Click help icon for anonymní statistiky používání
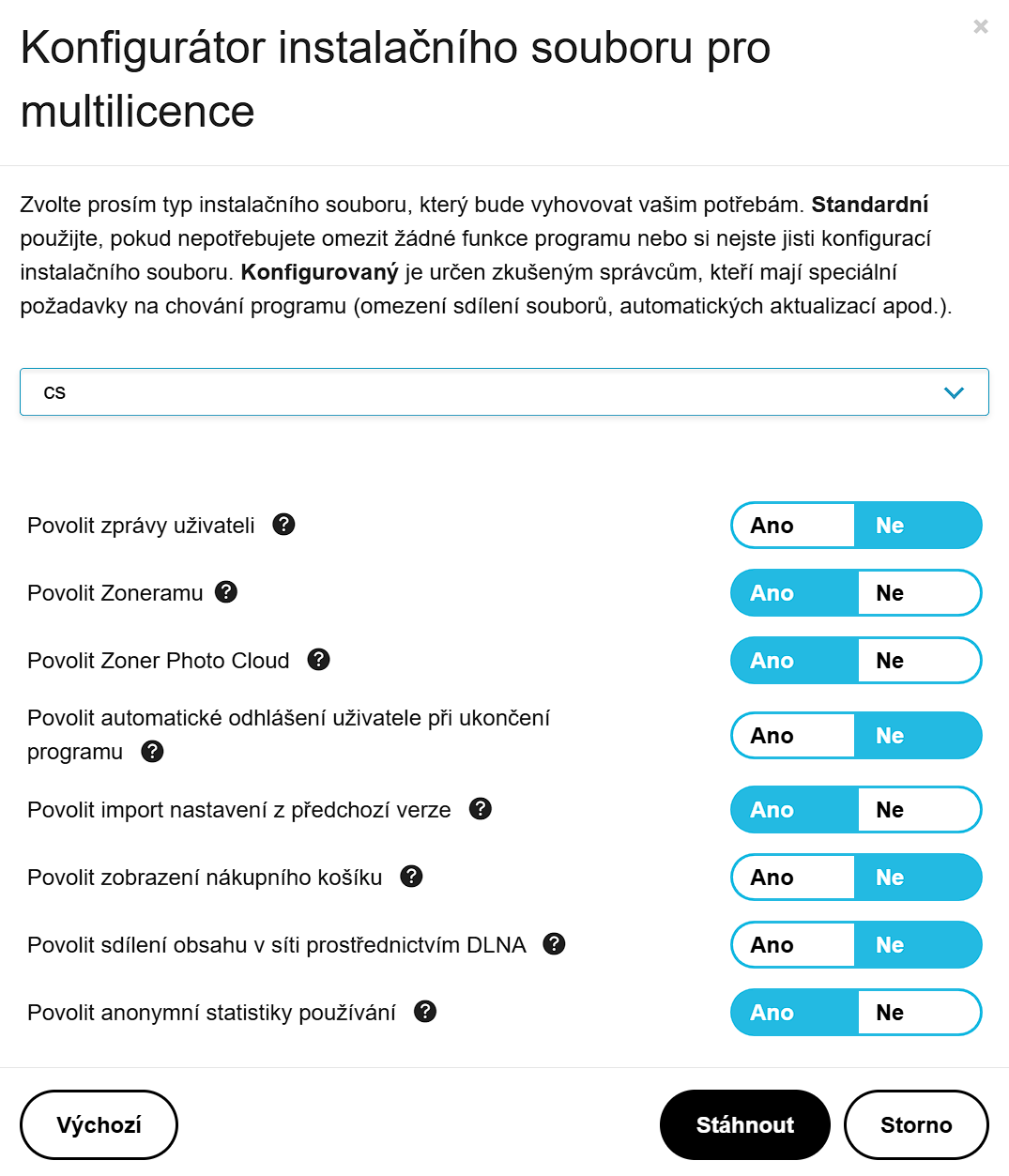This screenshot has height=1176, width=1009. pyautogui.click(x=425, y=1012)
